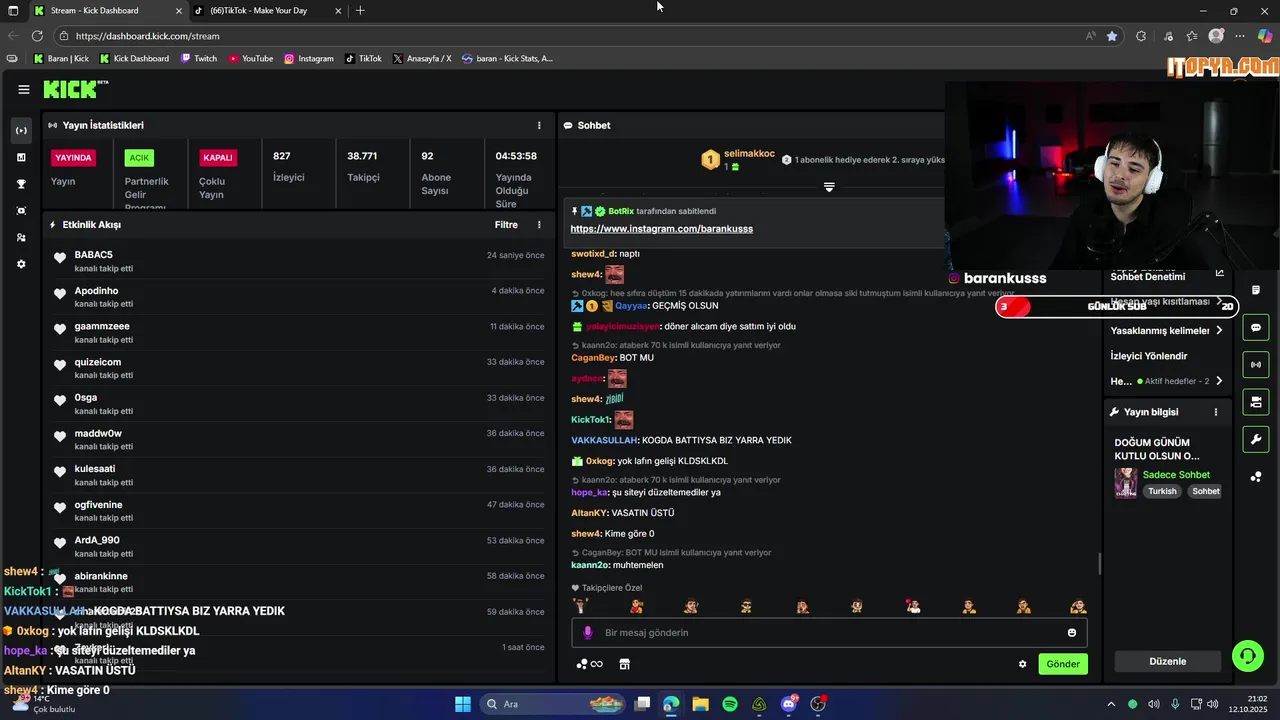The width and height of the screenshot is (1280, 720).
Task: Open Yayın bilgisi three-dot menu
Action: (x=1216, y=412)
